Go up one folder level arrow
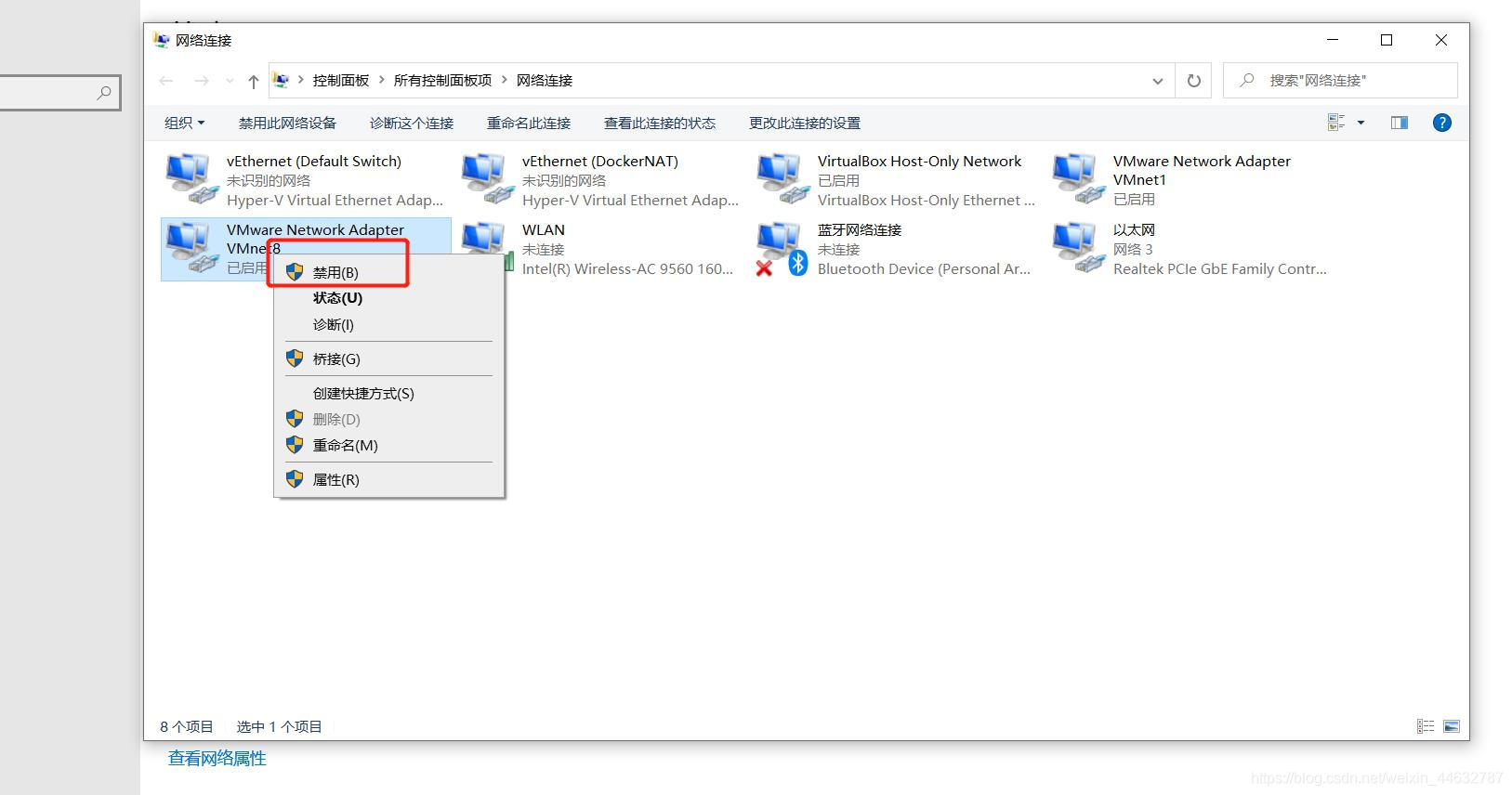 point(253,81)
